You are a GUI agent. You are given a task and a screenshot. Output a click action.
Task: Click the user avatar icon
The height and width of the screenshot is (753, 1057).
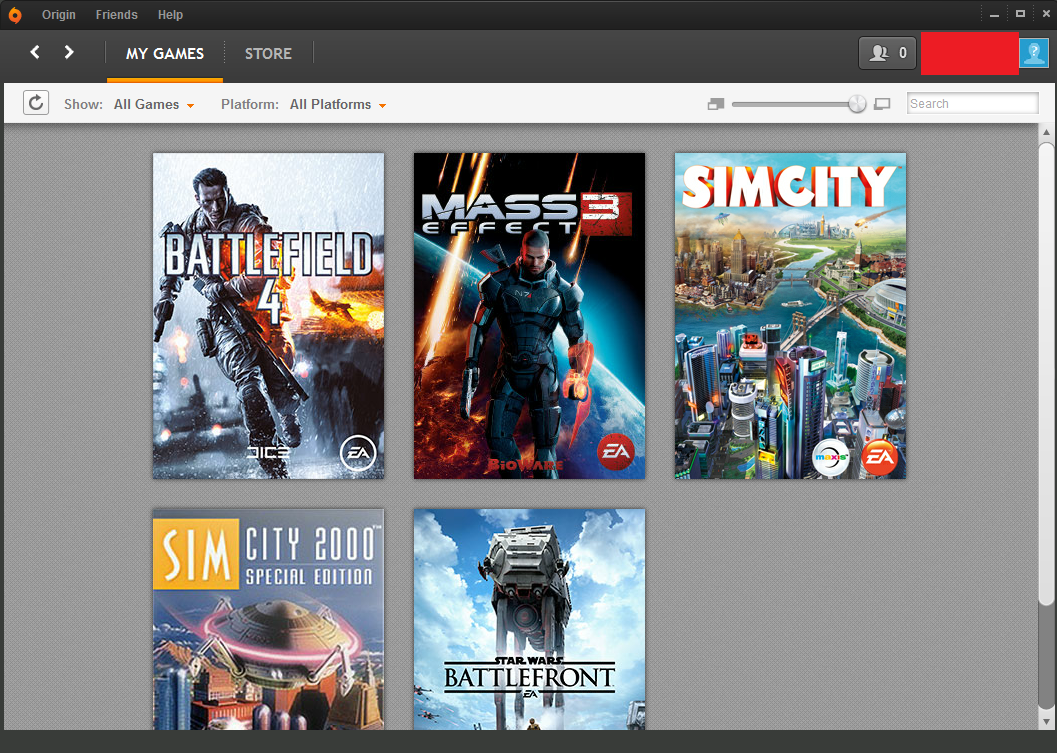tap(1033, 53)
